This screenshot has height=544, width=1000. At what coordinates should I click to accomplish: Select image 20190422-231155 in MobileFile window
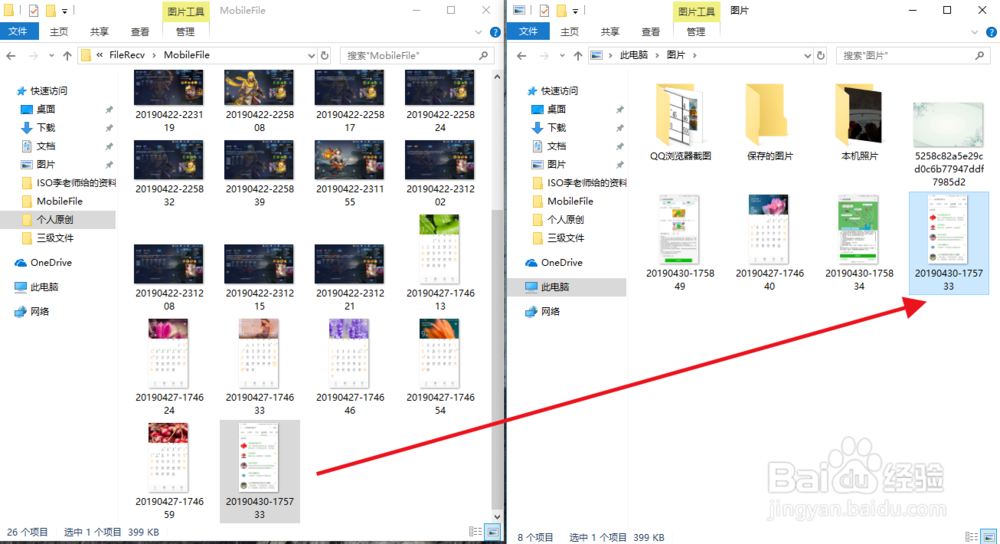click(349, 174)
